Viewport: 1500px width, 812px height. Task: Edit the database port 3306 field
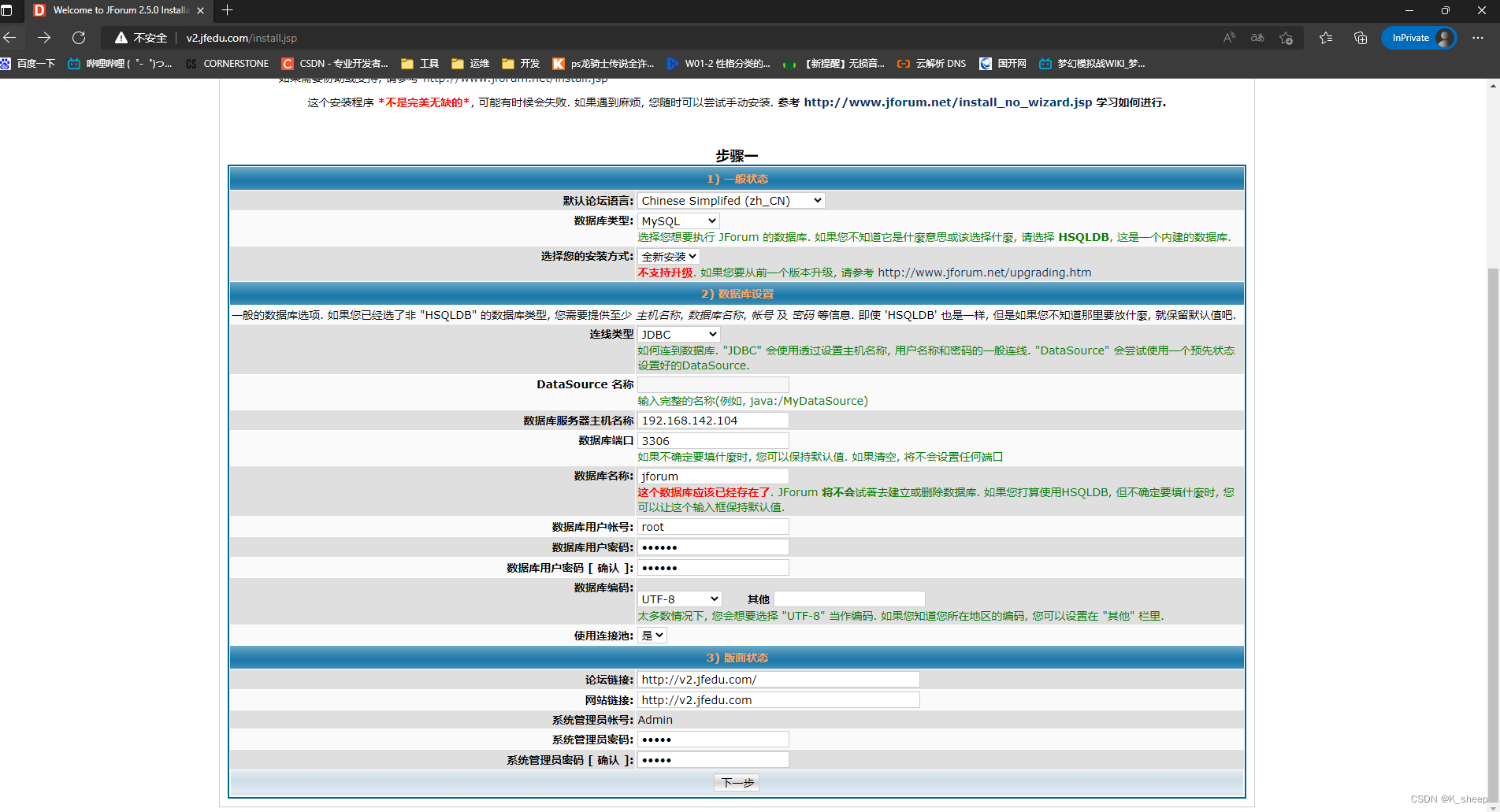click(x=713, y=441)
